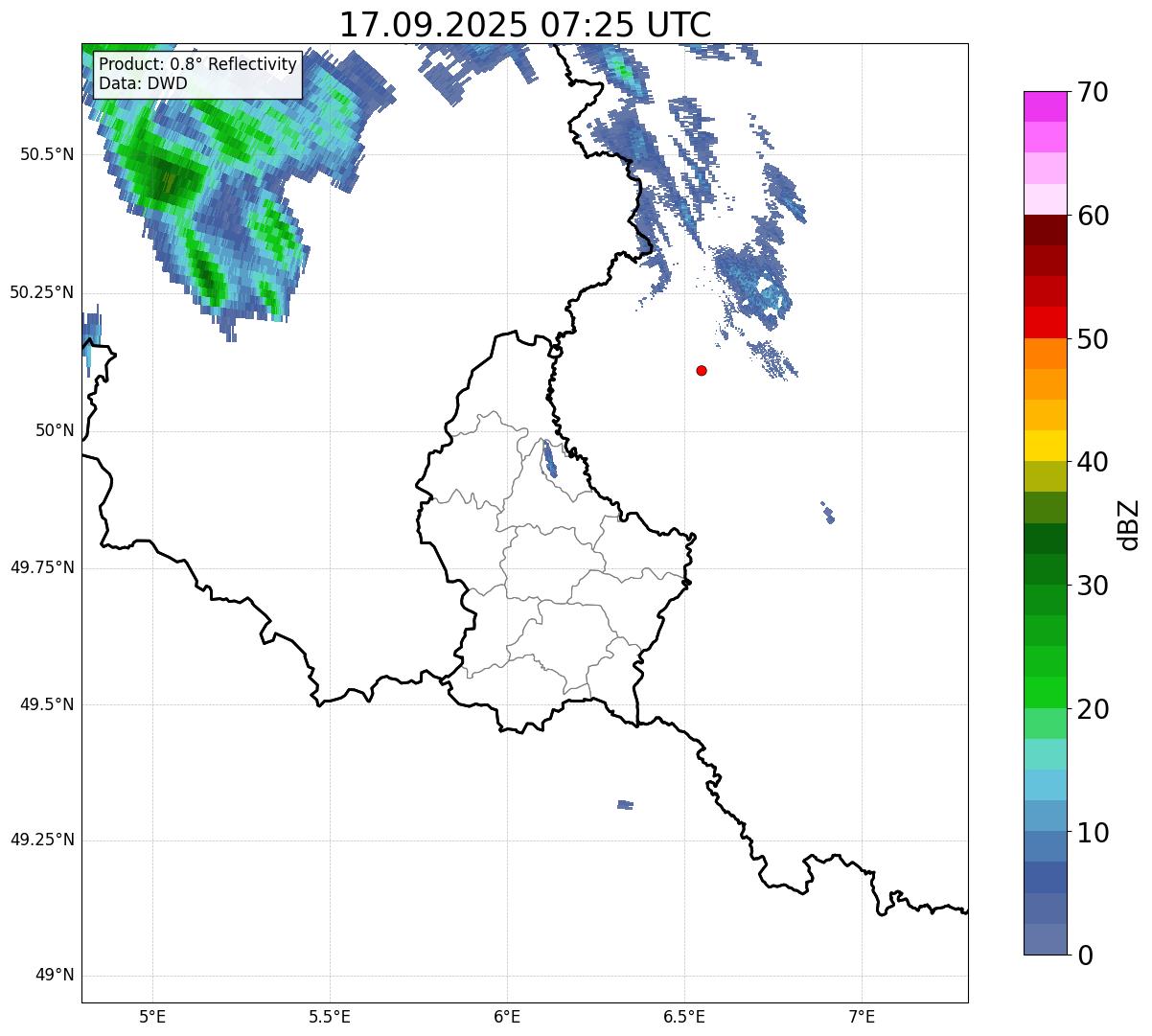Viewport: 1152px width, 1036px height.
Task: Click the light cyan colorbar segment below 20
Action: pyautogui.click(x=1045, y=754)
